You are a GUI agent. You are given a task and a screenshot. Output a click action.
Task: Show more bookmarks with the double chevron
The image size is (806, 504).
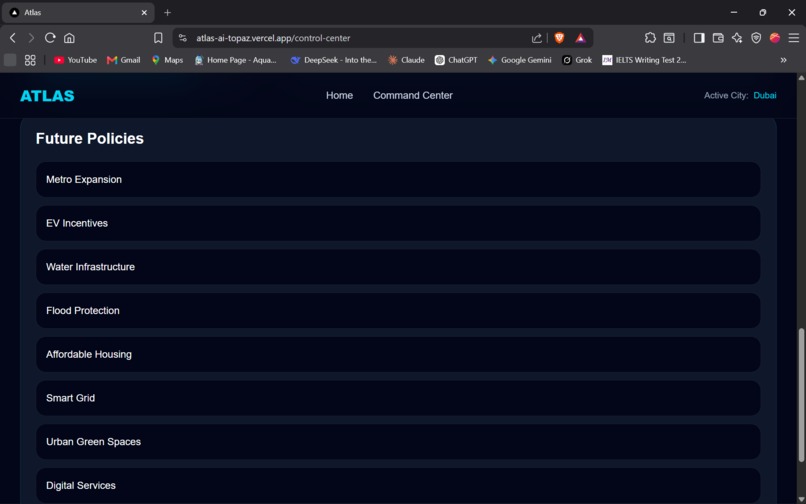[x=783, y=60]
